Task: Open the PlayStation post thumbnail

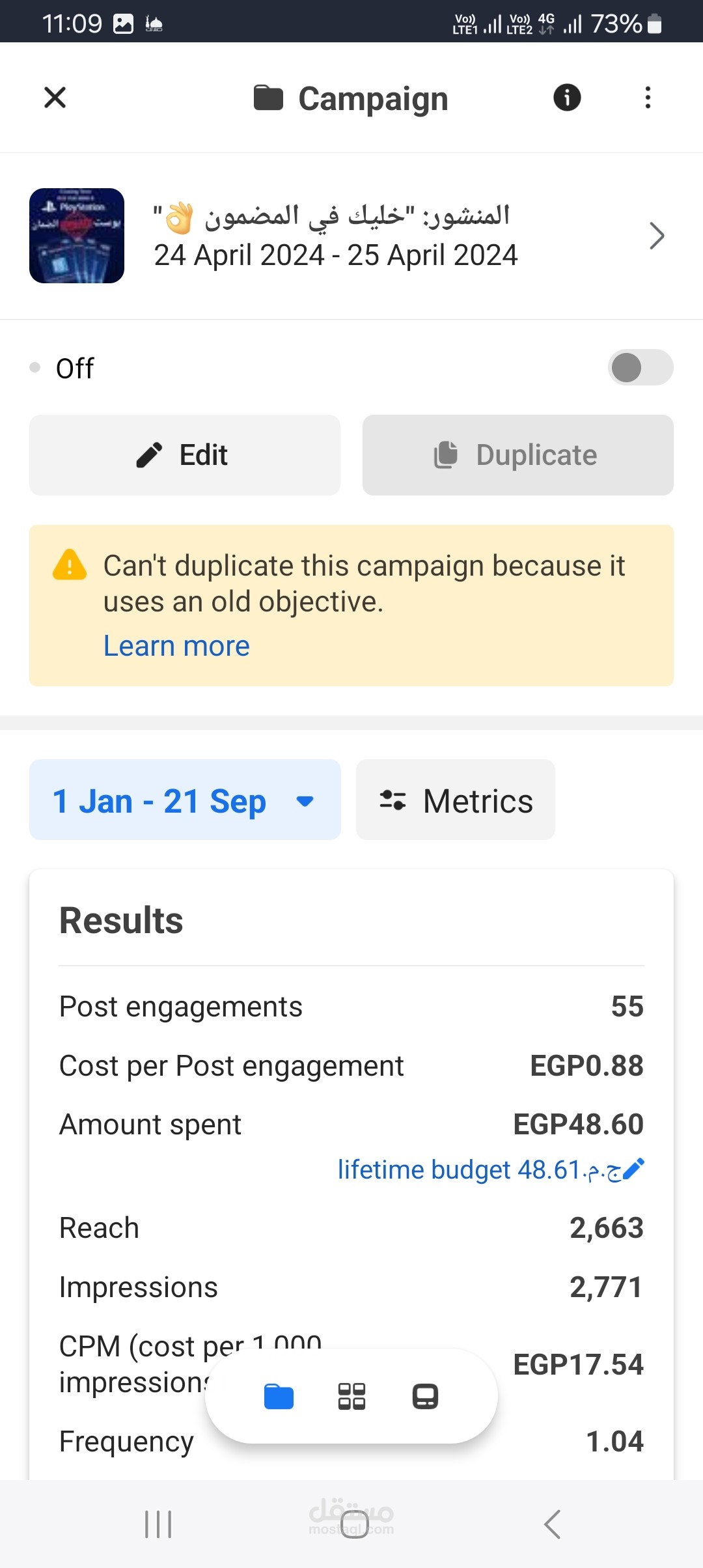Action: [77, 236]
